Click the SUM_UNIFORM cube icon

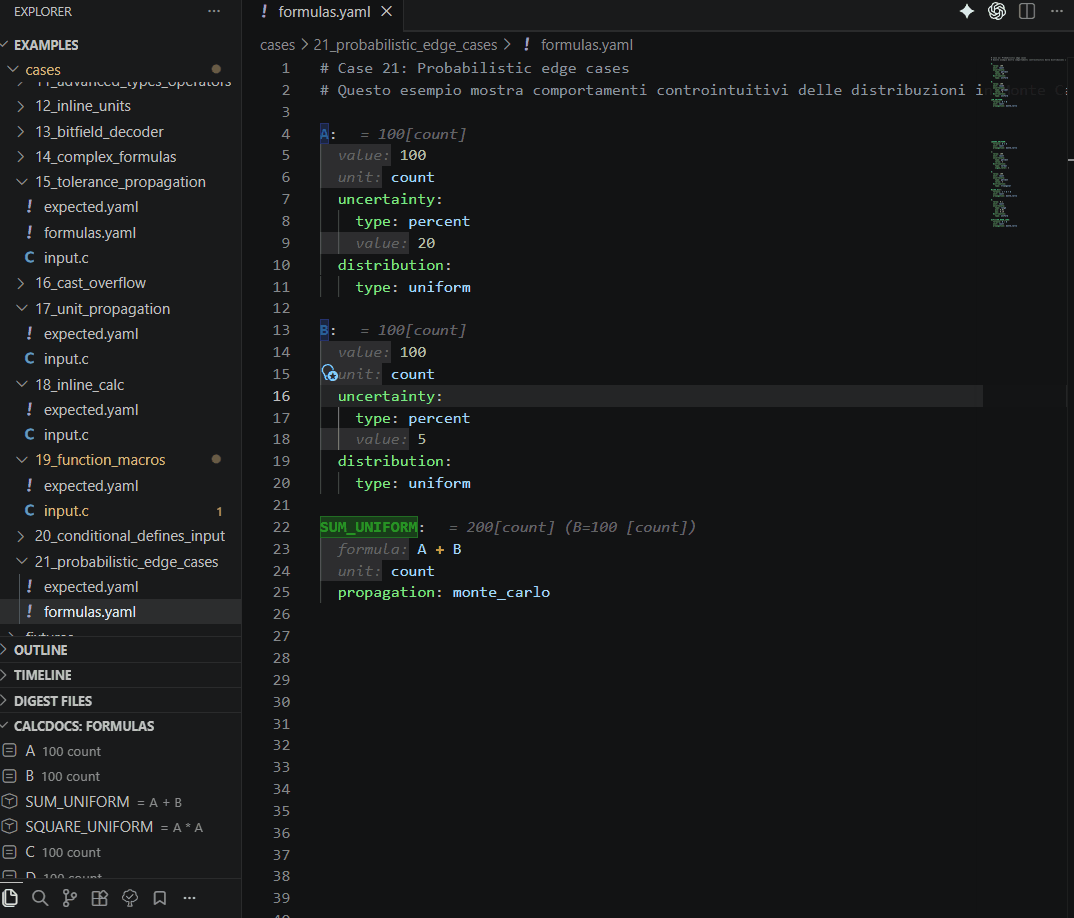(10, 802)
